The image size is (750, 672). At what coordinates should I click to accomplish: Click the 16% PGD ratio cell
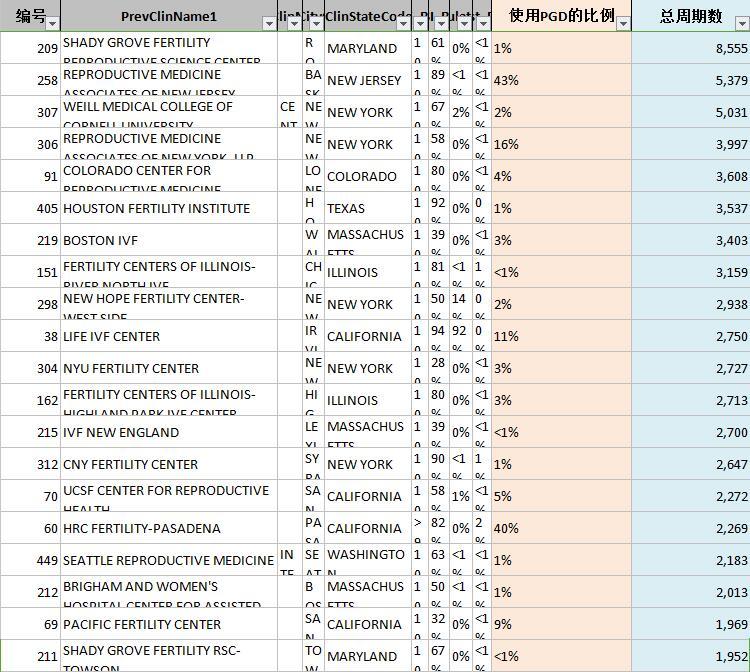point(562,144)
